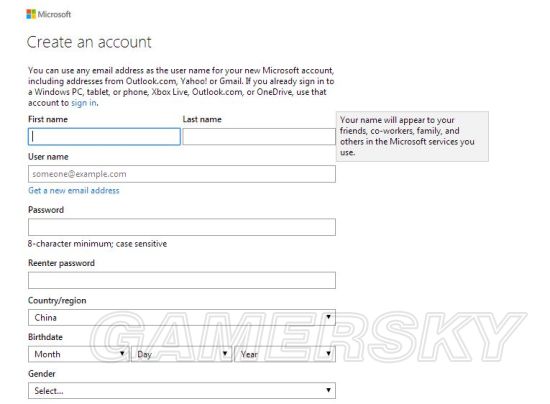Open the birthdate Day dropdown

click(181, 354)
